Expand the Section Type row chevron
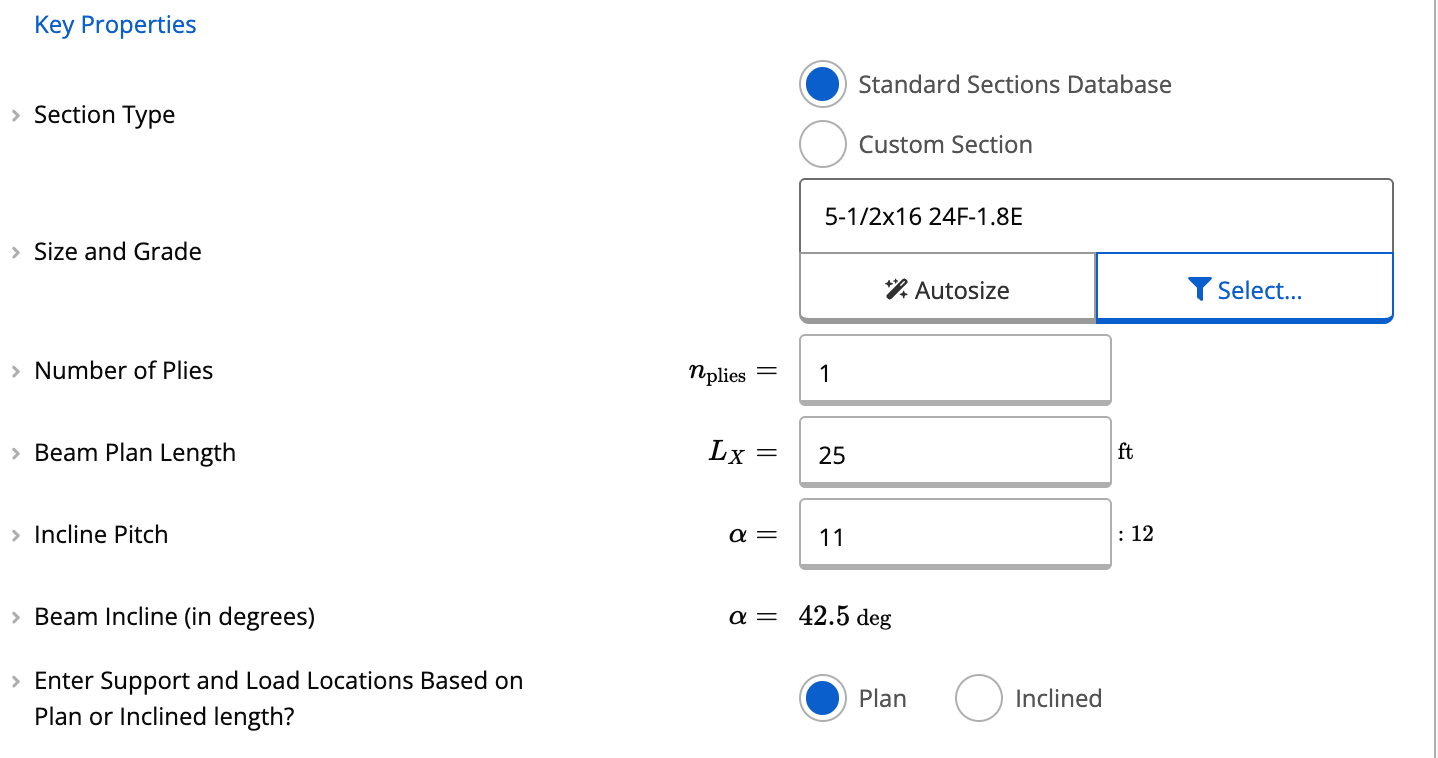 16,116
